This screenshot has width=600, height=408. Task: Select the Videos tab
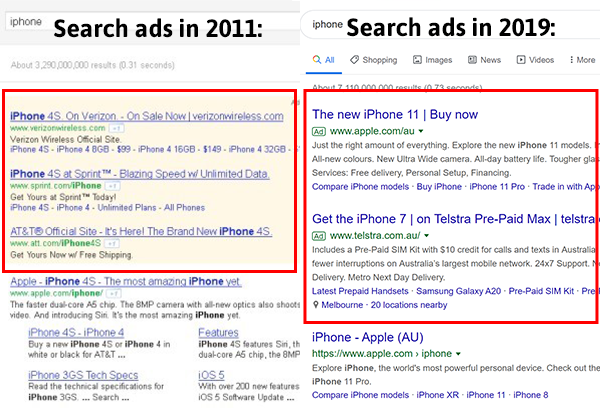pos(535,60)
